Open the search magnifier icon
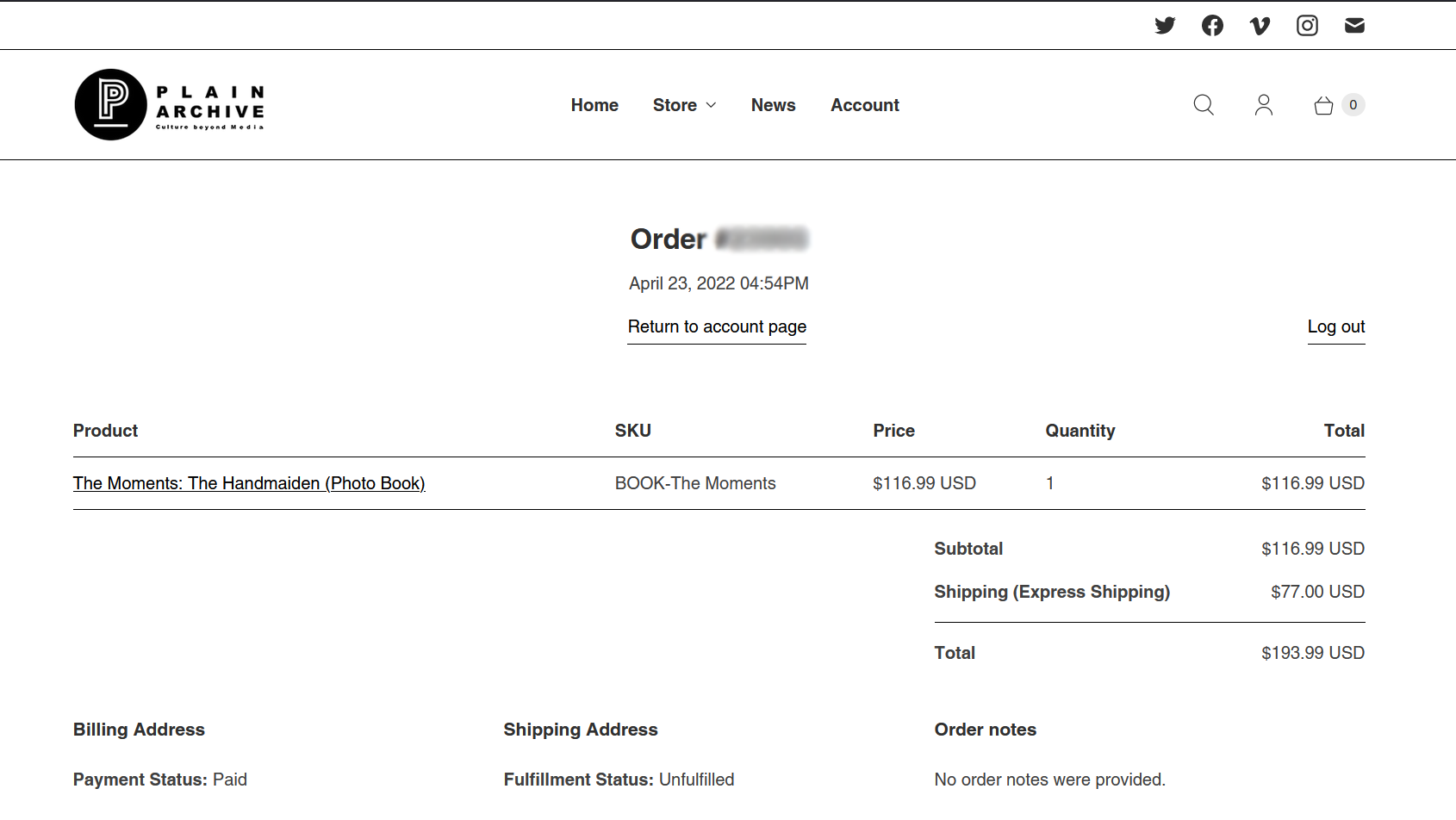 tap(1204, 105)
